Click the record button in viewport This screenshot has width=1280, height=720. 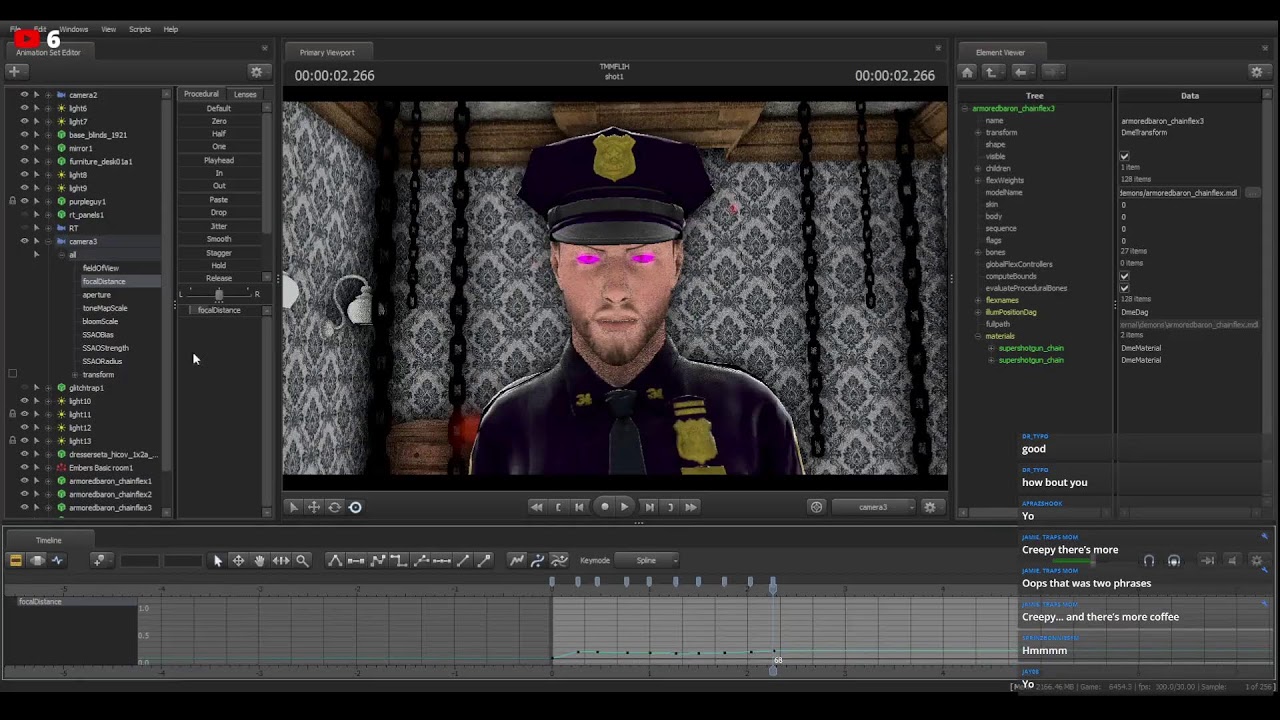pyautogui.click(x=604, y=507)
